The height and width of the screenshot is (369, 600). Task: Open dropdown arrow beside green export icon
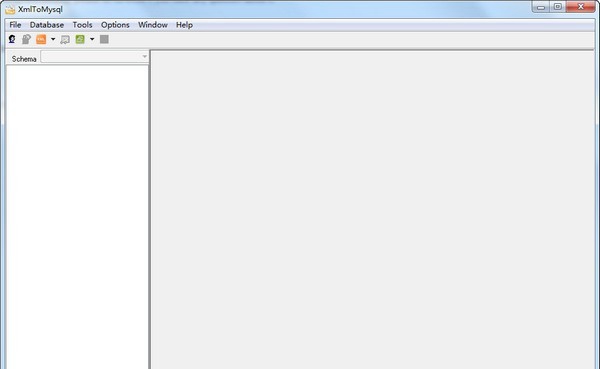tap(92, 39)
